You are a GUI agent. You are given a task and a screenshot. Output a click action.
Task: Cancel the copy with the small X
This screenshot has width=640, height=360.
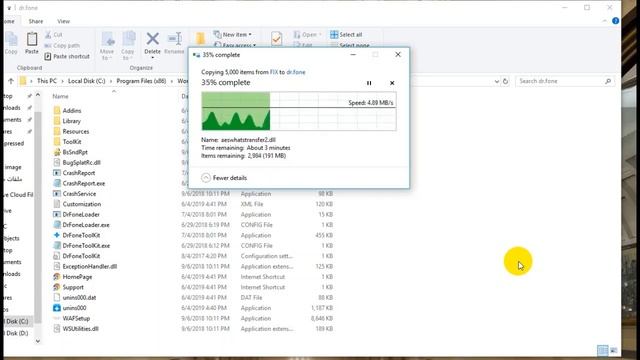(392, 83)
